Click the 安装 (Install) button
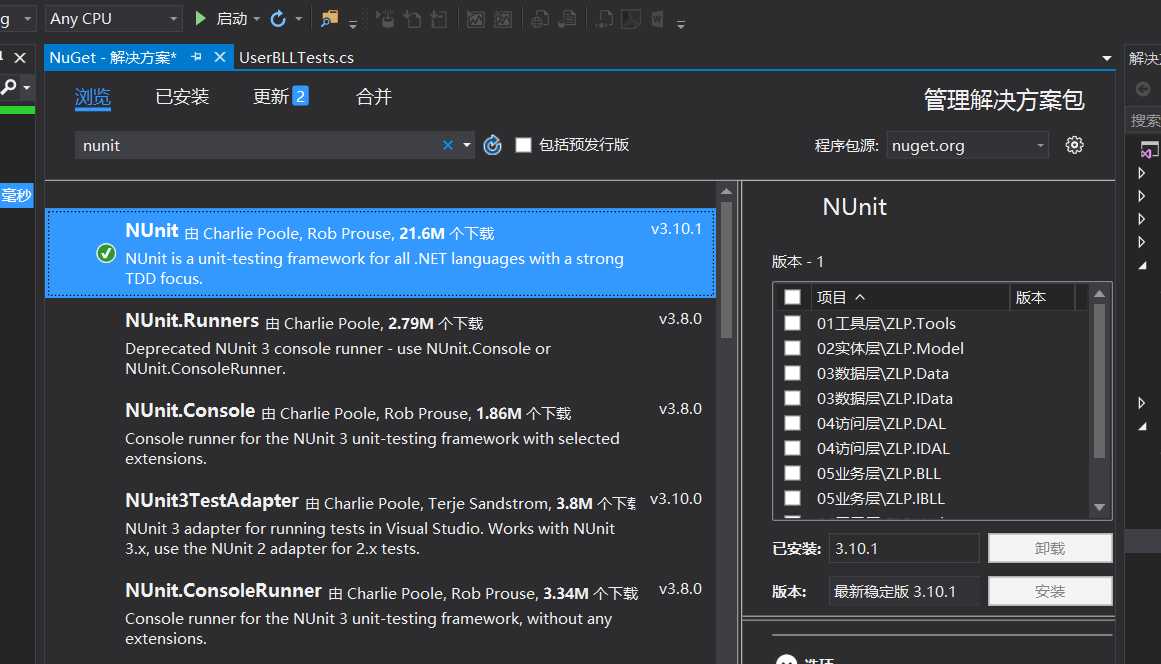This screenshot has height=664, width=1161. 1050,591
